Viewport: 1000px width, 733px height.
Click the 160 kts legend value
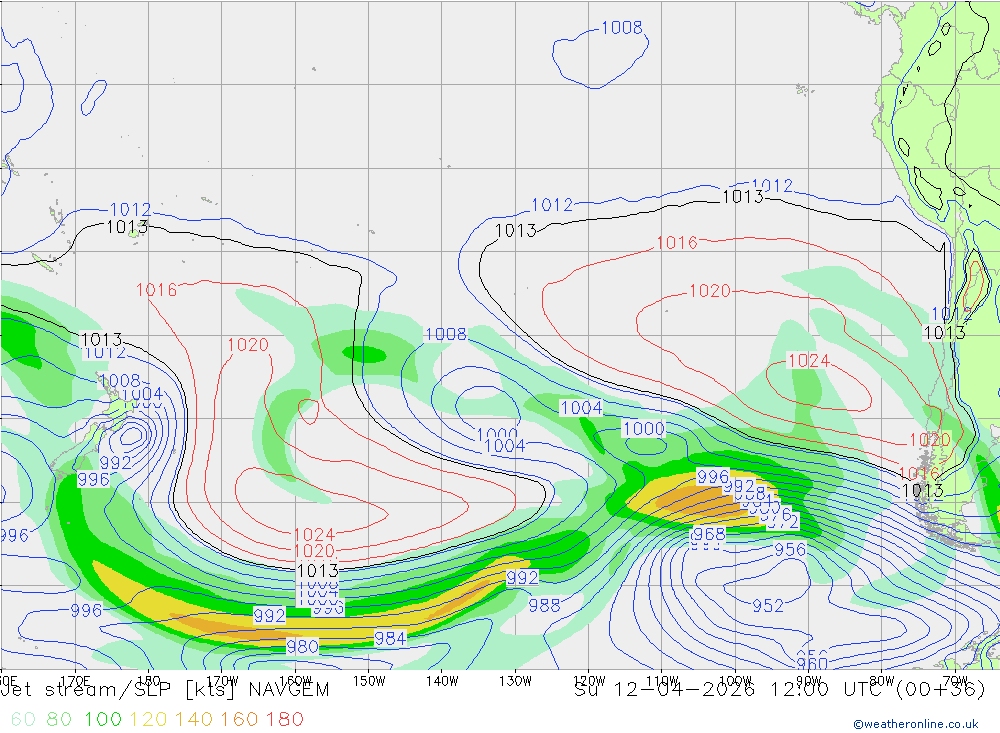pos(239,719)
